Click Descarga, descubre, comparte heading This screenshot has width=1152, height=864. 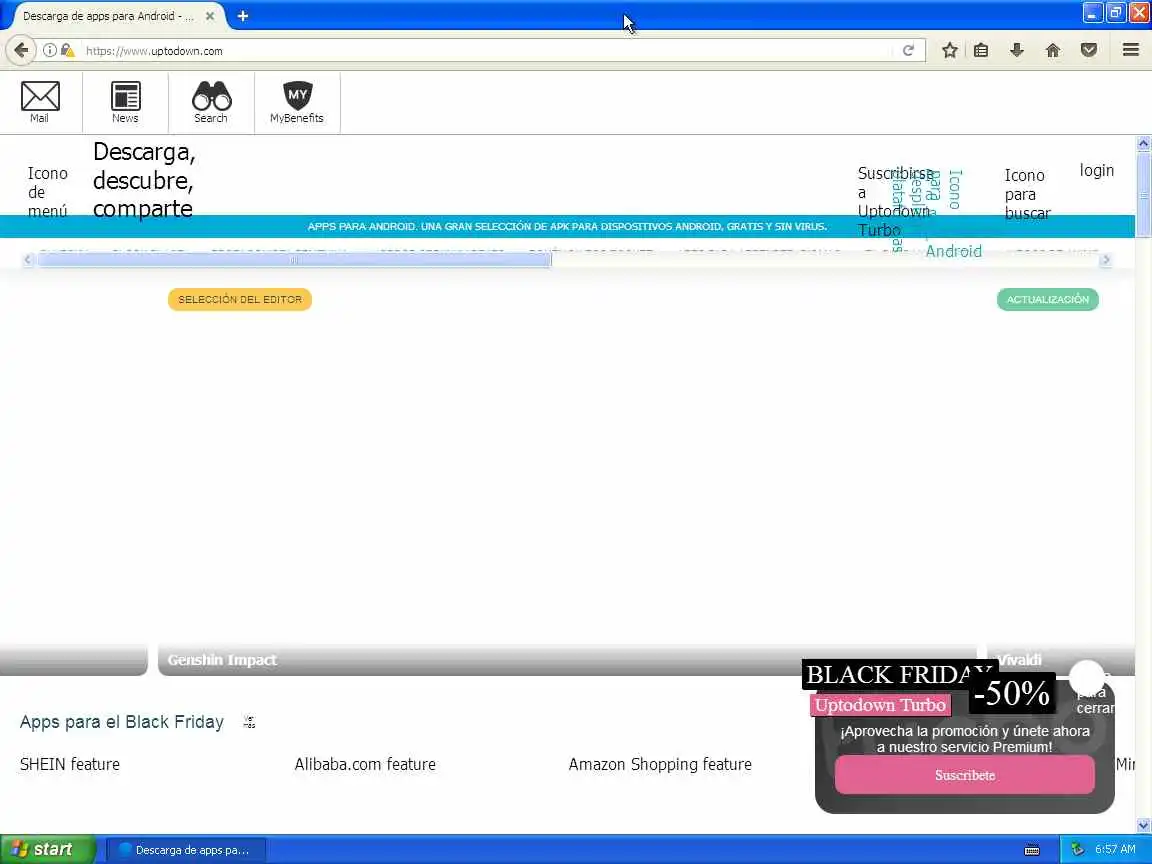pos(144,180)
